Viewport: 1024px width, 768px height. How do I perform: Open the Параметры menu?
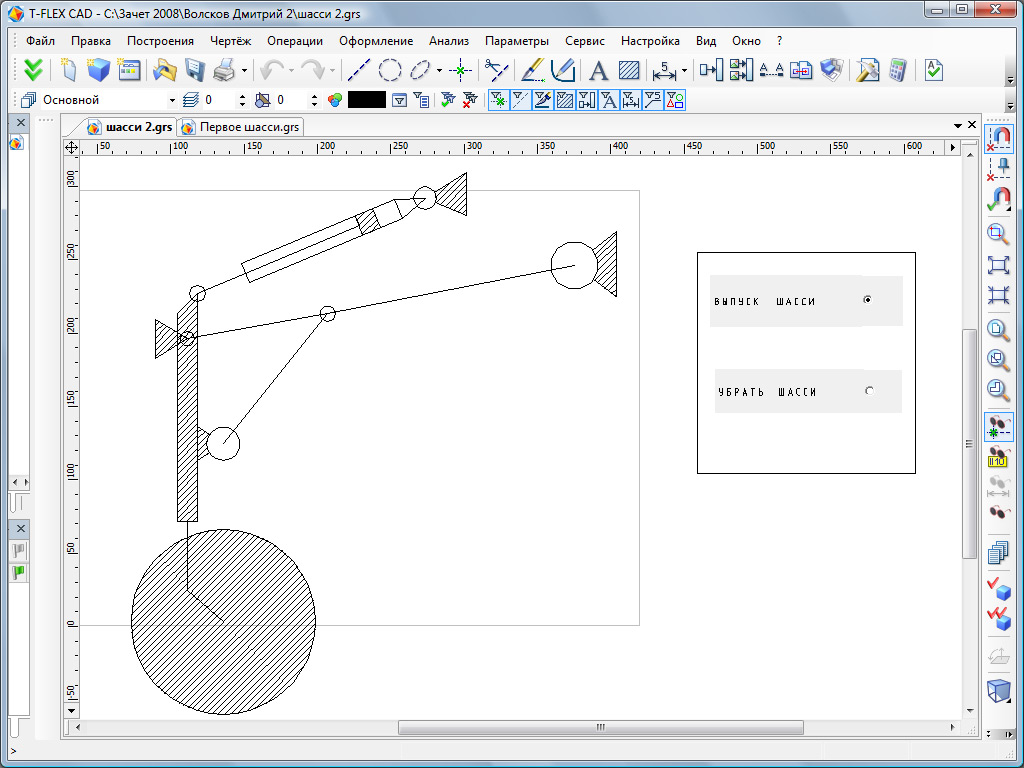pos(517,40)
